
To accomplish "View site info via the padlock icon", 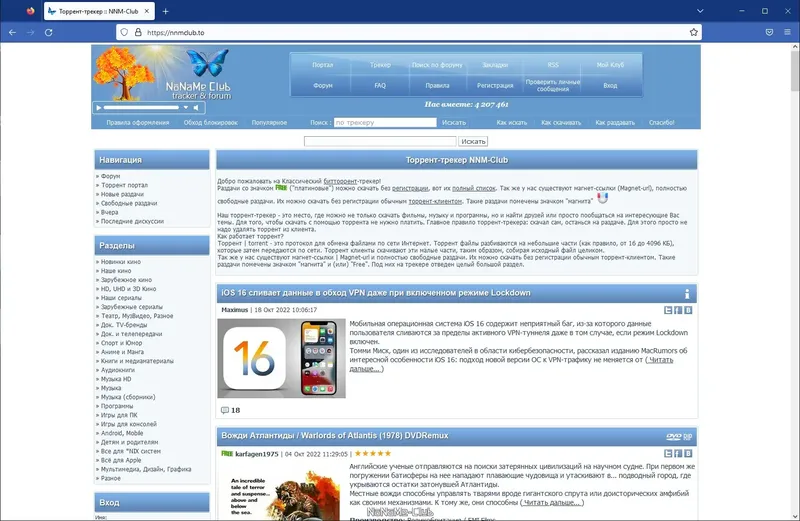I will [x=138, y=32].
